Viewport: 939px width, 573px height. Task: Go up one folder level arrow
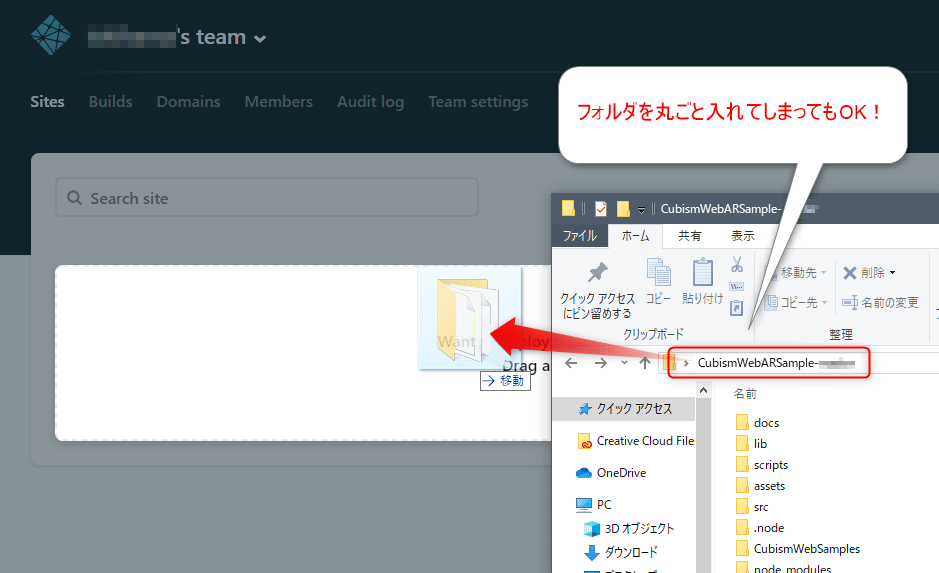[644, 363]
